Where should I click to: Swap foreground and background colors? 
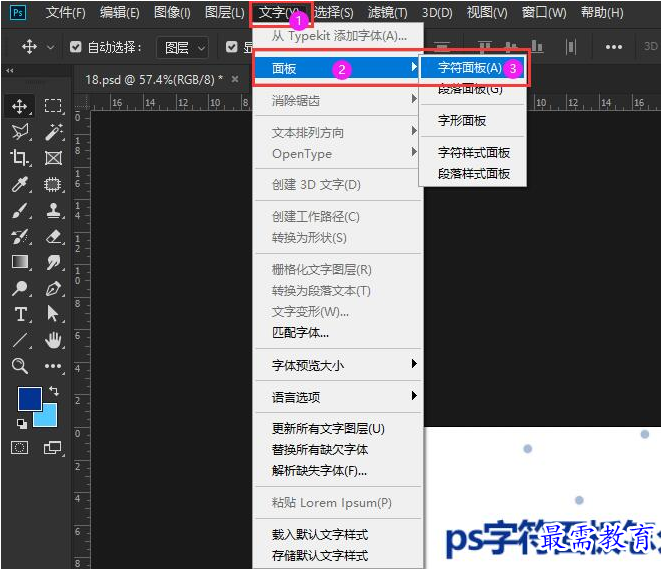[54, 391]
